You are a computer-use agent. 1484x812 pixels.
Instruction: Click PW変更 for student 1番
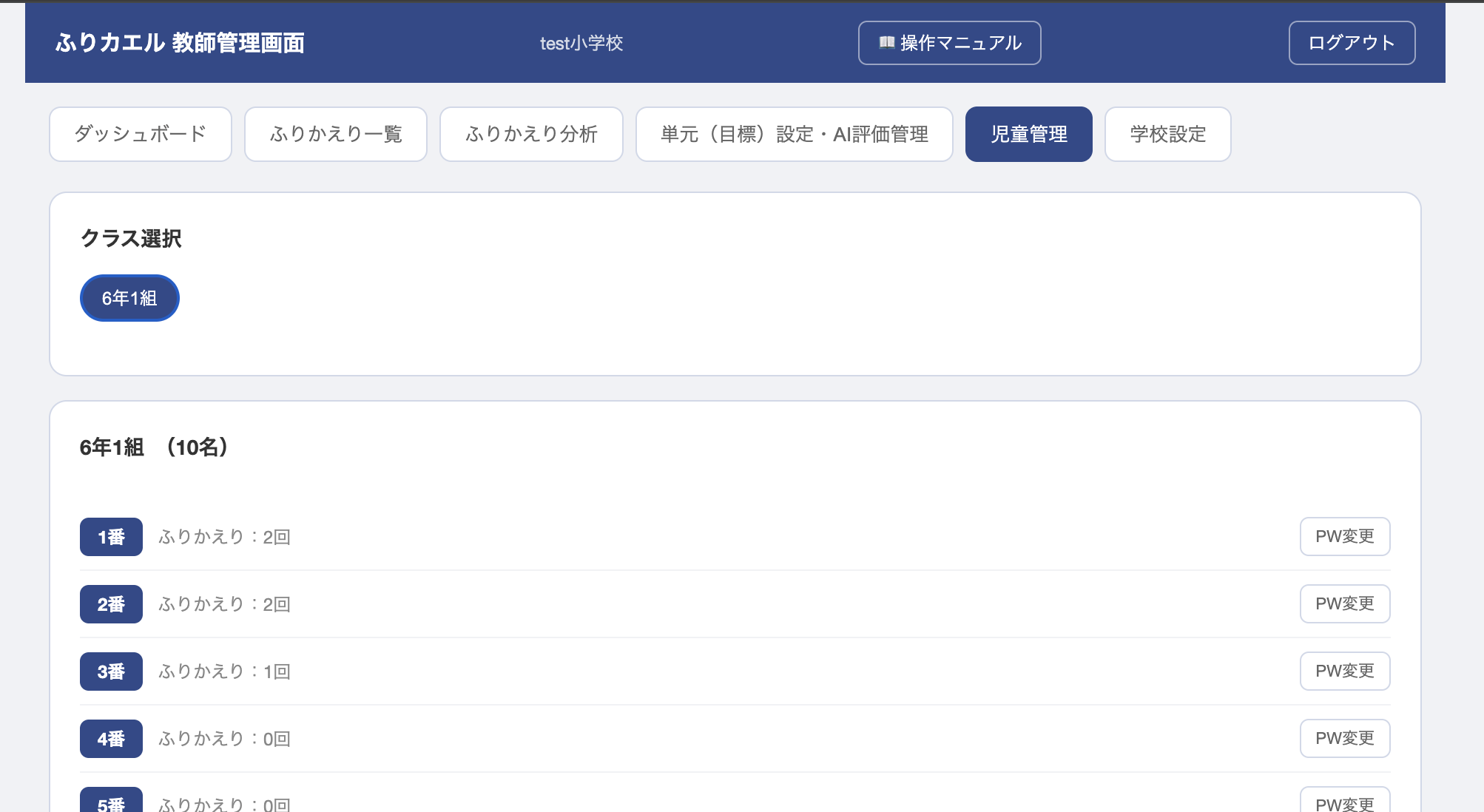click(1344, 536)
